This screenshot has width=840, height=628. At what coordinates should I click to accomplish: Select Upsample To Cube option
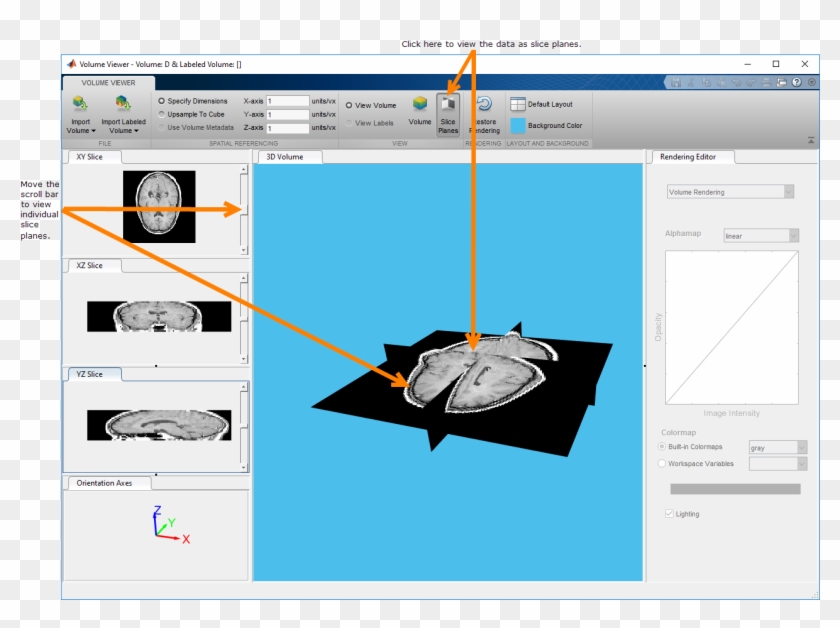(x=162, y=114)
